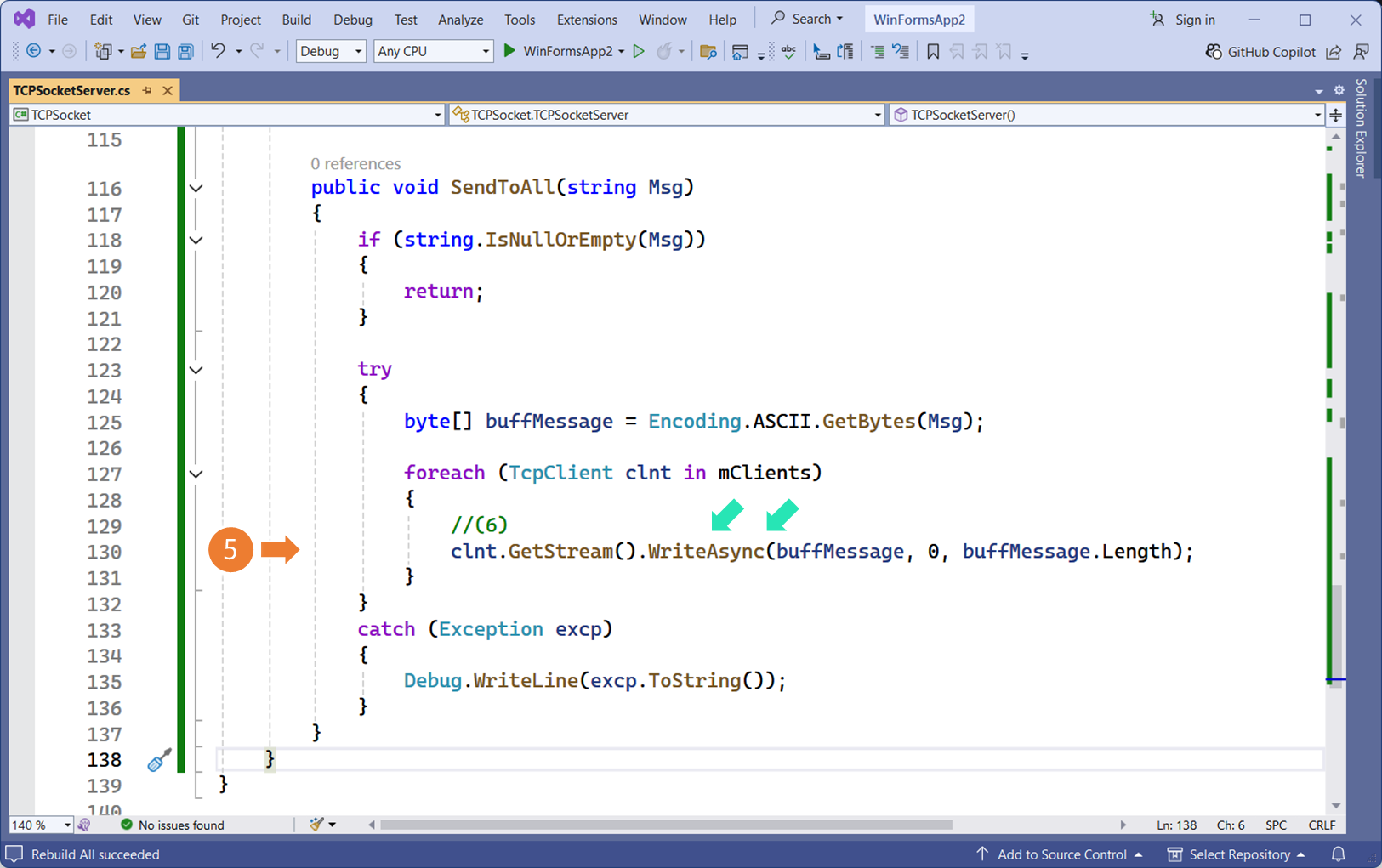Open the Edit menu
This screenshot has height=868, width=1382.
(100, 20)
